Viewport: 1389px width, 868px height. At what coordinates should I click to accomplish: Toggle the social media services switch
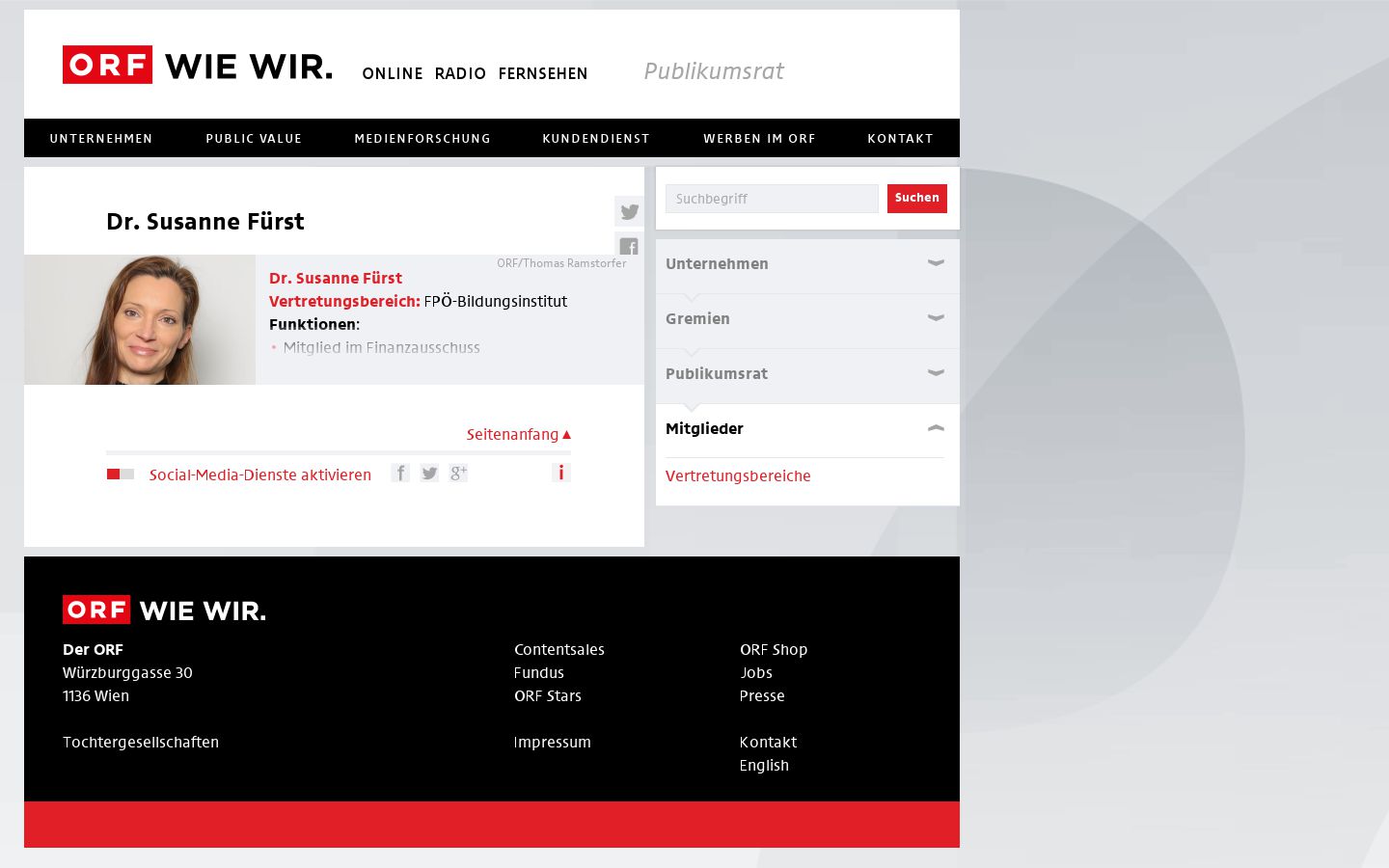121,475
